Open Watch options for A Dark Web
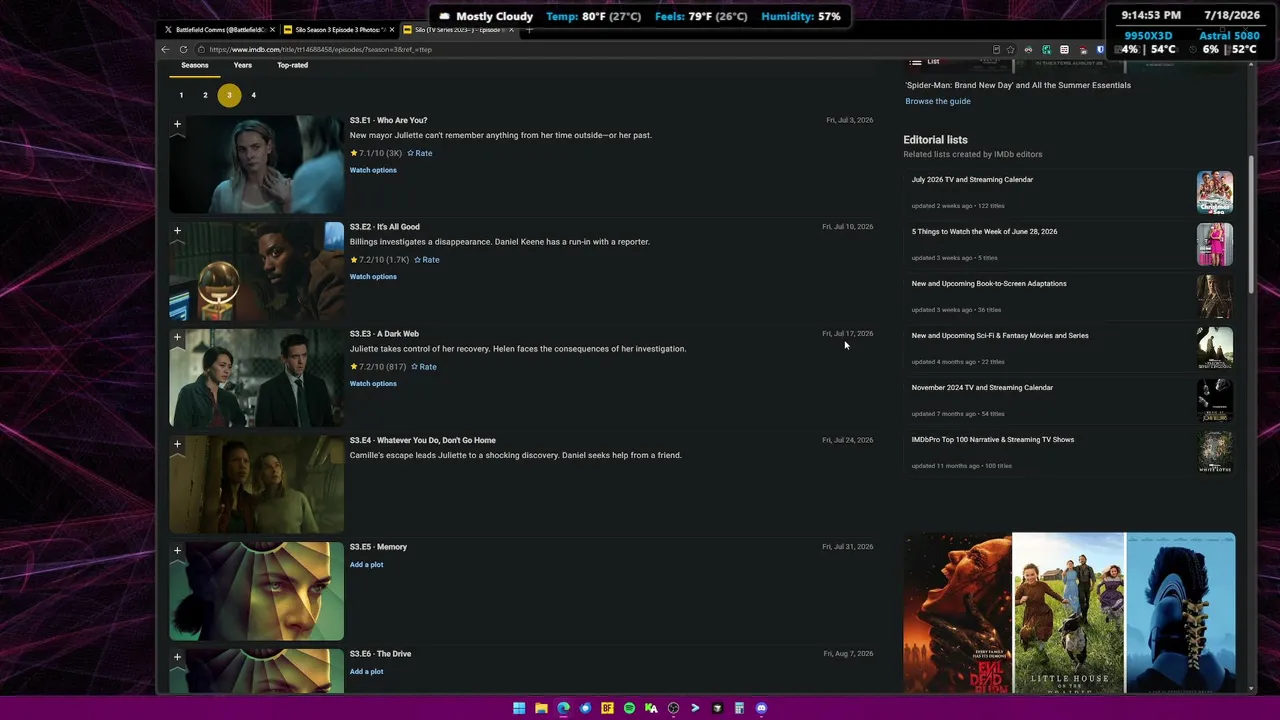This screenshot has width=1280, height=720. (373, 384)
